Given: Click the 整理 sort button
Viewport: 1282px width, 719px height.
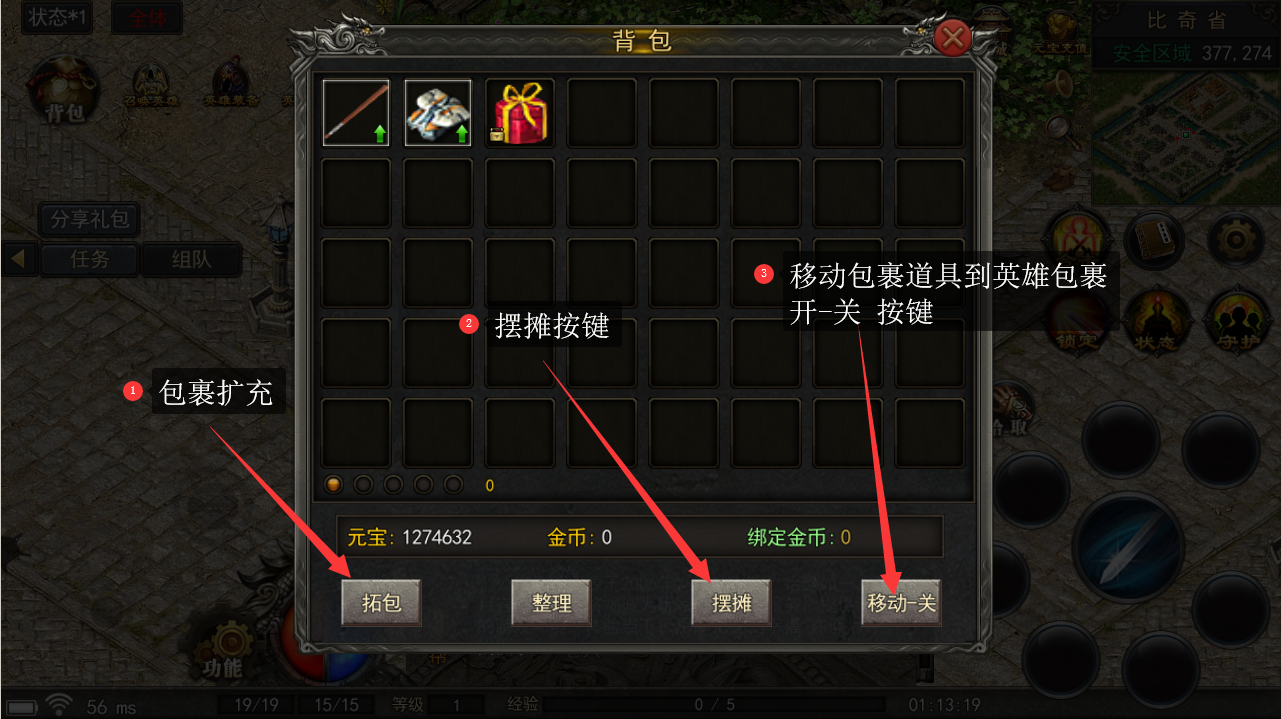Looking at the screenshot, I should coord(551,603).
